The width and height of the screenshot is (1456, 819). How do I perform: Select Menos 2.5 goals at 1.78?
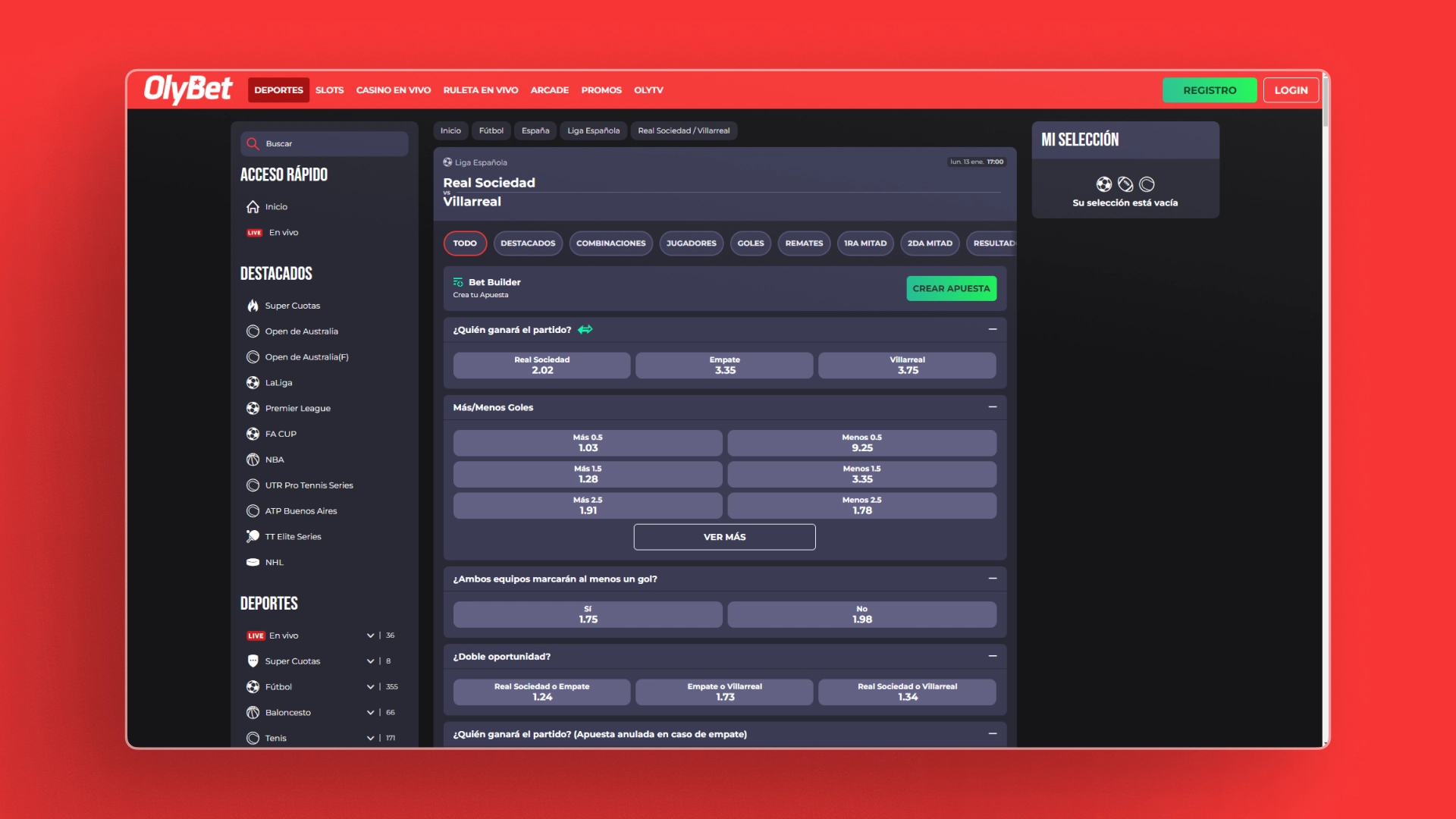[x=861, y=506]
